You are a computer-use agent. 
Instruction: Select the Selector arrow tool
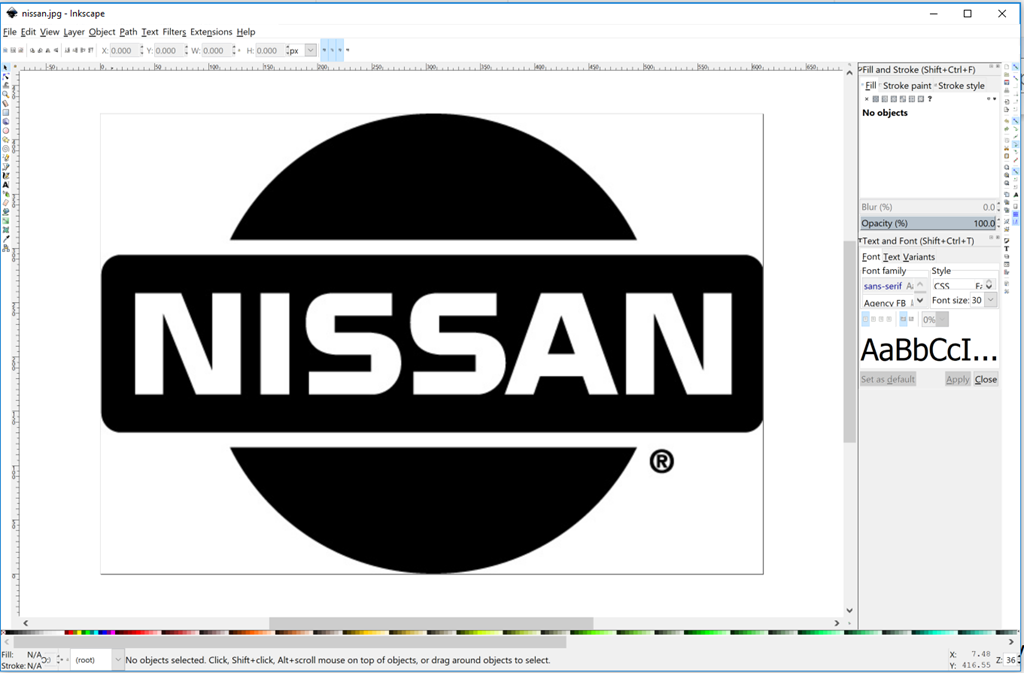pos(5,68)
